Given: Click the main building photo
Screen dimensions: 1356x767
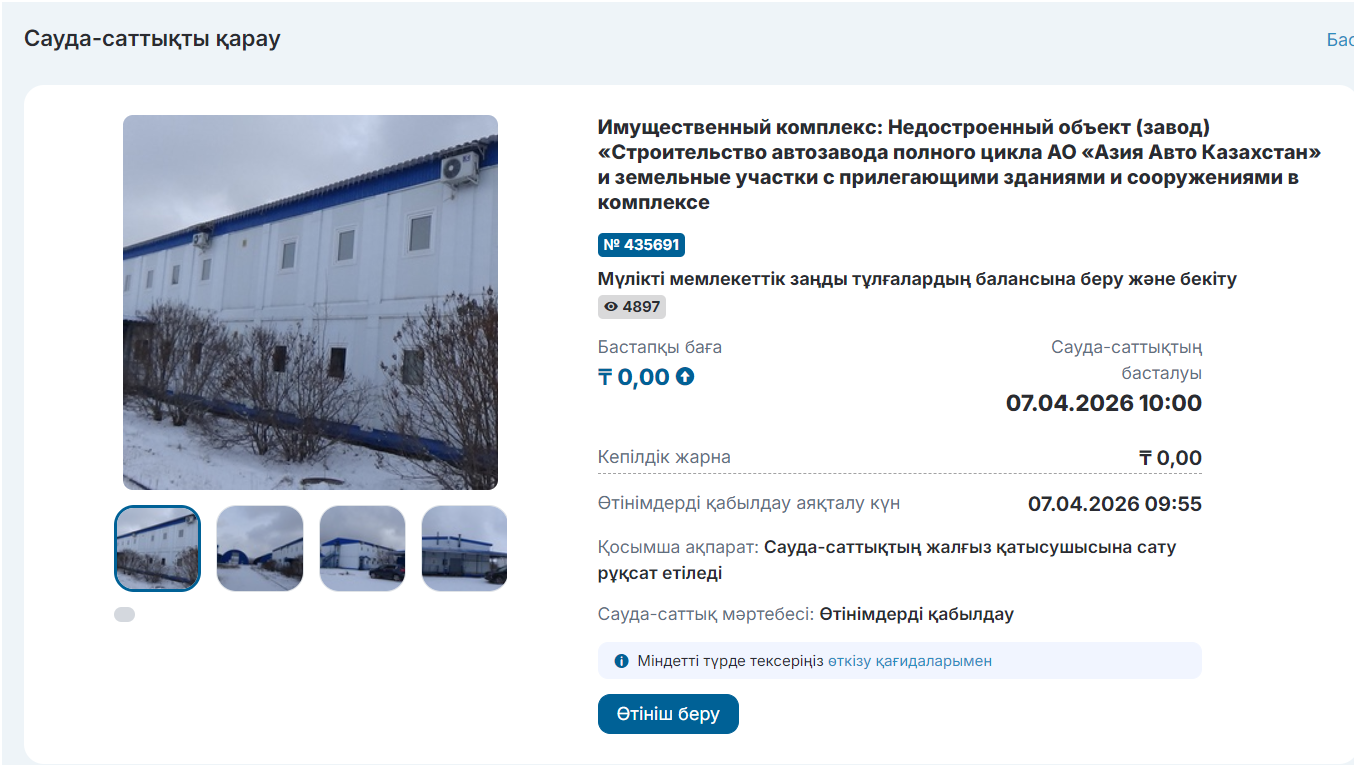Looking at the screenshot, I should click(310, 302).
